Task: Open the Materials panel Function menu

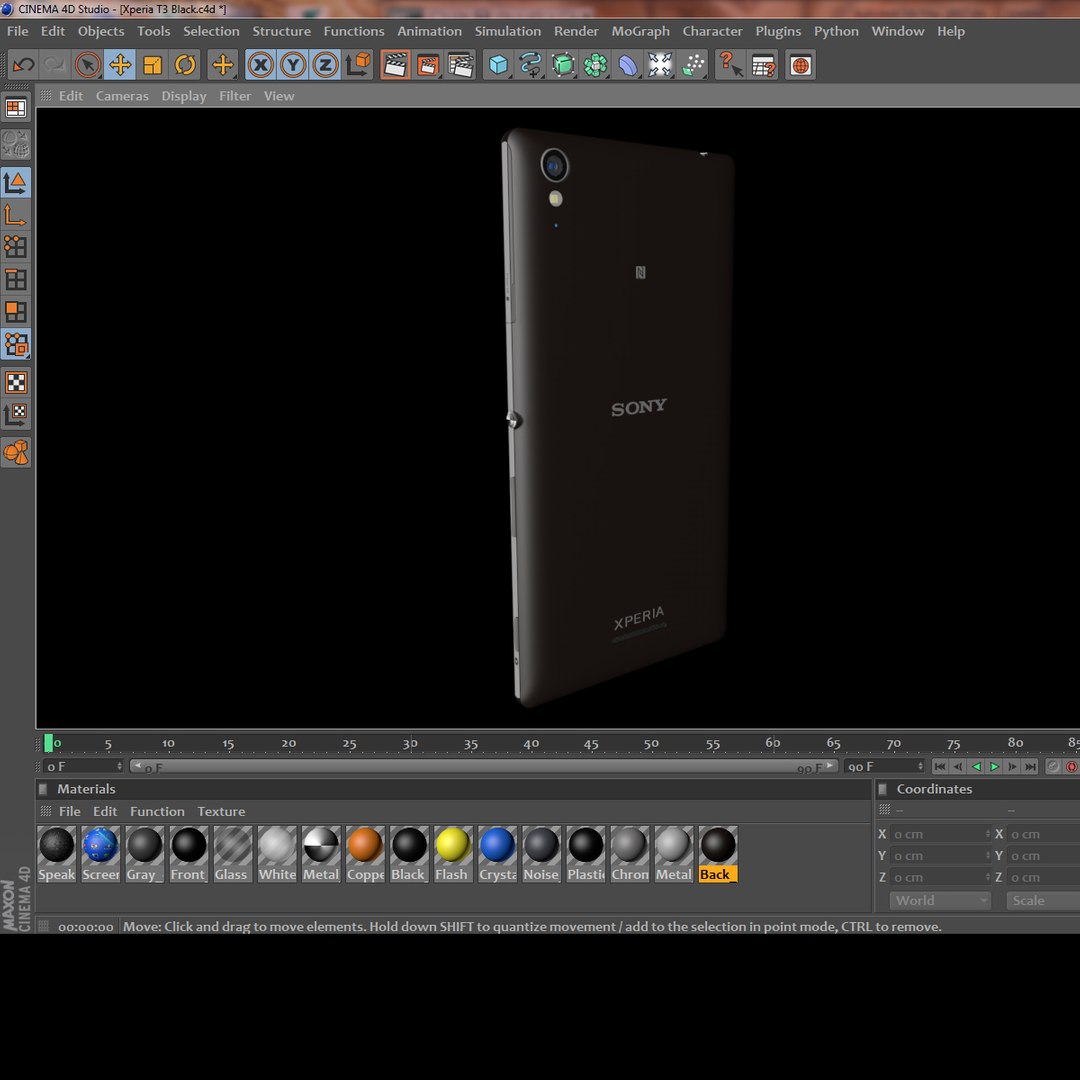Action: [x=157, y=811]
